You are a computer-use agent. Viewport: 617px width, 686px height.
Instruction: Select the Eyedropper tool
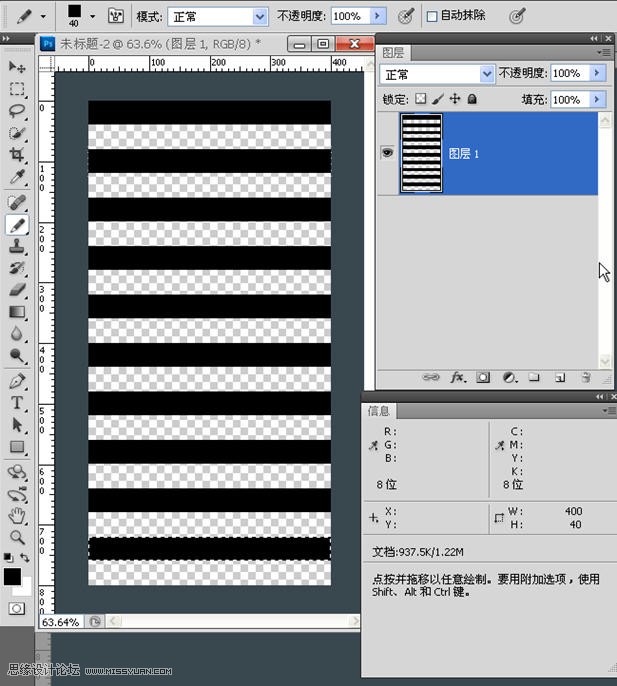[x=17, y=177]
